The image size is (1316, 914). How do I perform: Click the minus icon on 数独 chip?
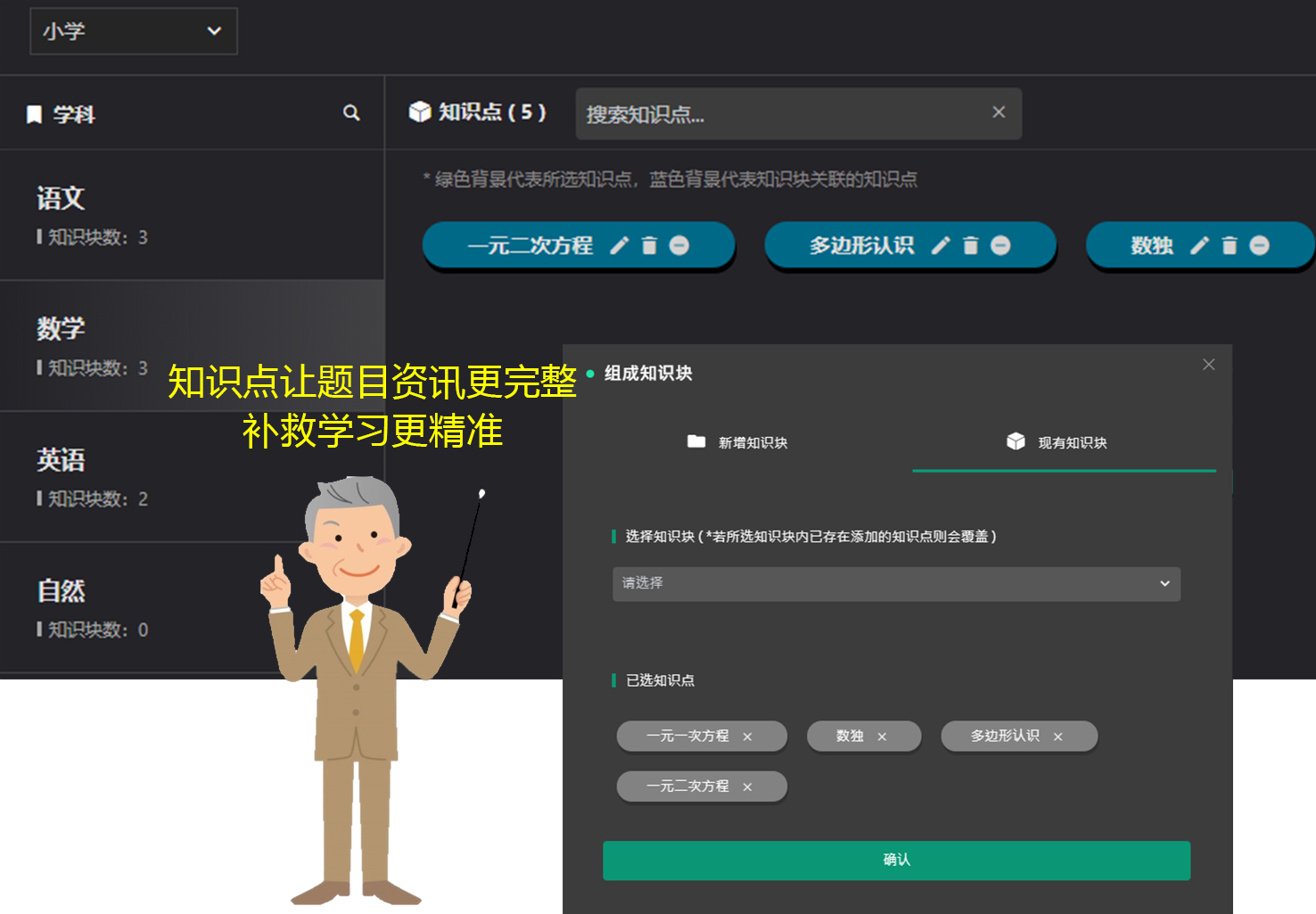click(x=1259, y=245)
